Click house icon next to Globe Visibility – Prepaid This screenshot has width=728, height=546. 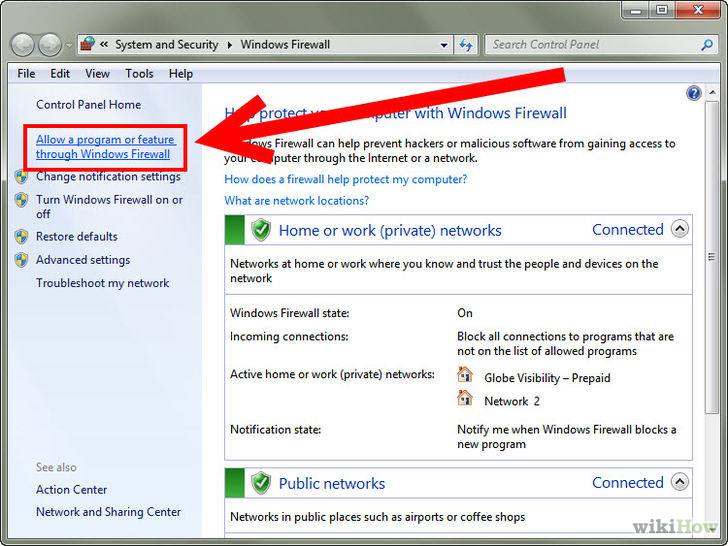tap(465, 375)
